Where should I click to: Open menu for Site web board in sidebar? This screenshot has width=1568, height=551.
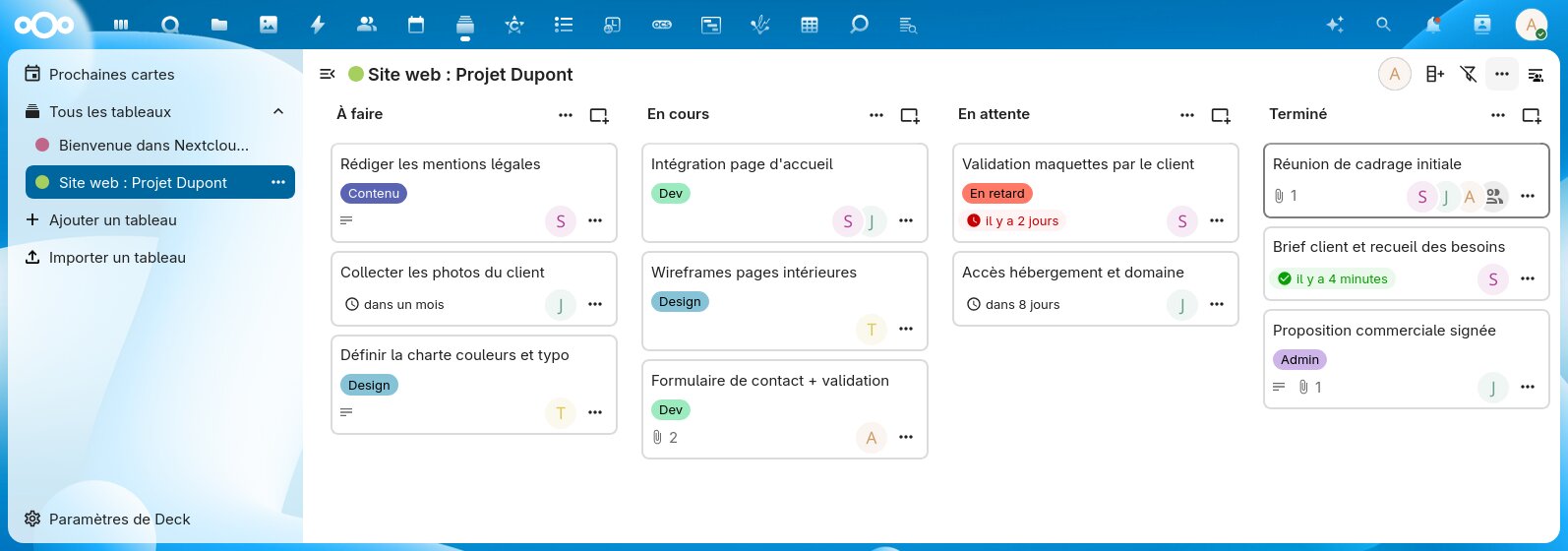tap(278, 182)
